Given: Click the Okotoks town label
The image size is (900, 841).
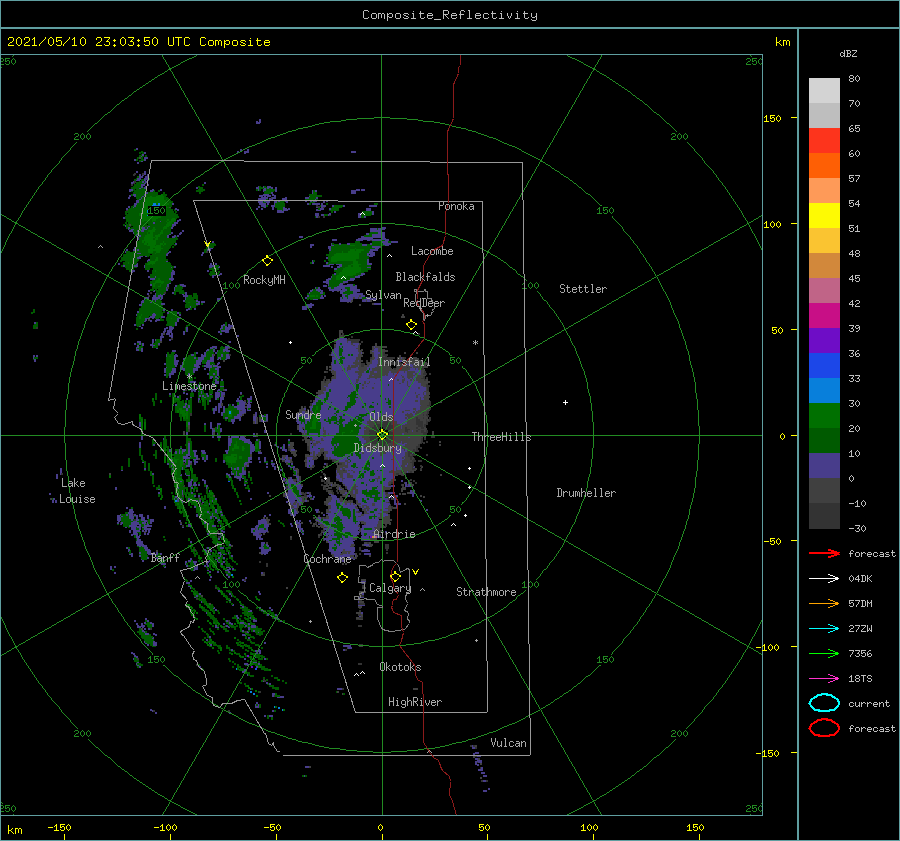Looking at the screenshot, I should (x=400, y=667).
